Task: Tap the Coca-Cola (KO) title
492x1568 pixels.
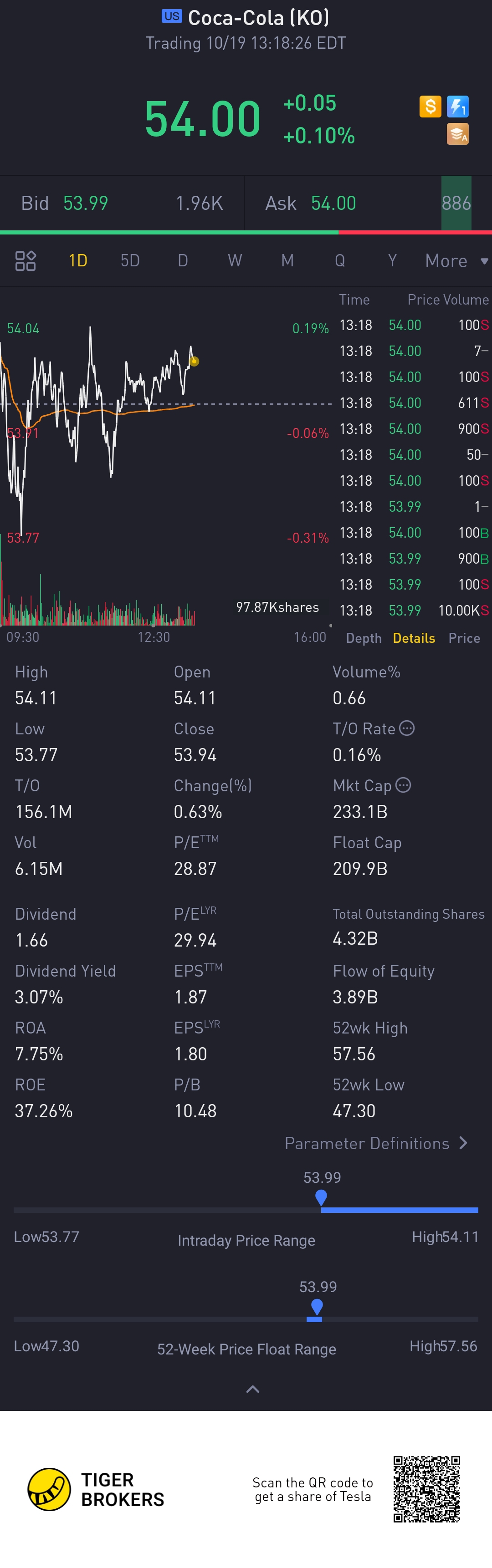Action: pos(258,18)
